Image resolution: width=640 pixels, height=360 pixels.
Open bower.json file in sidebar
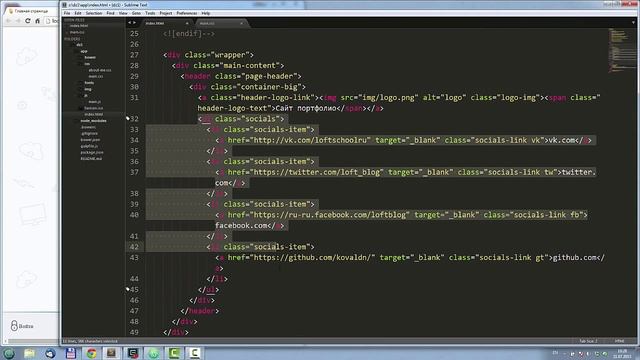(x=90, y=140)
